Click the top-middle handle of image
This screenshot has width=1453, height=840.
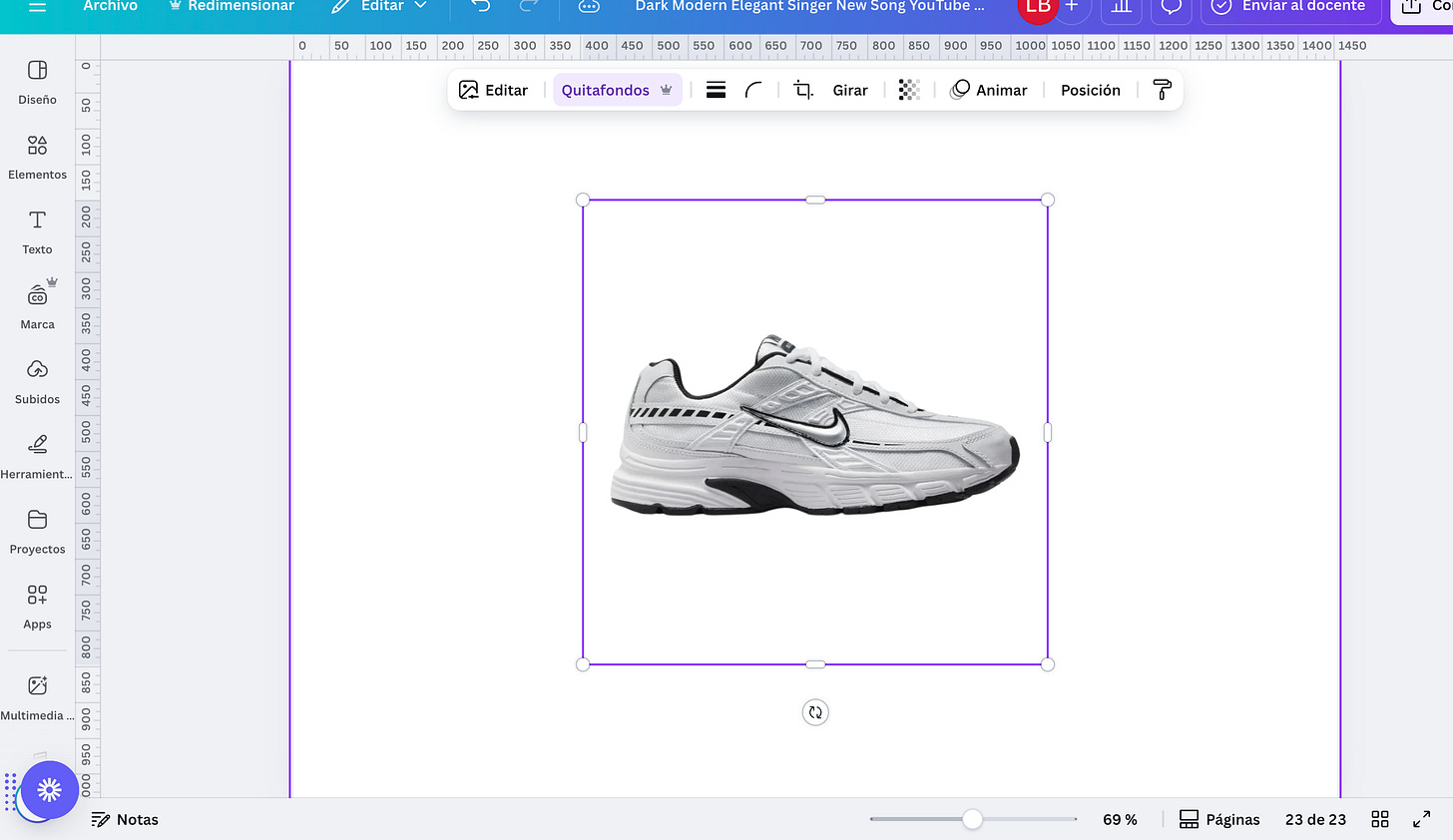pos(815,200)
